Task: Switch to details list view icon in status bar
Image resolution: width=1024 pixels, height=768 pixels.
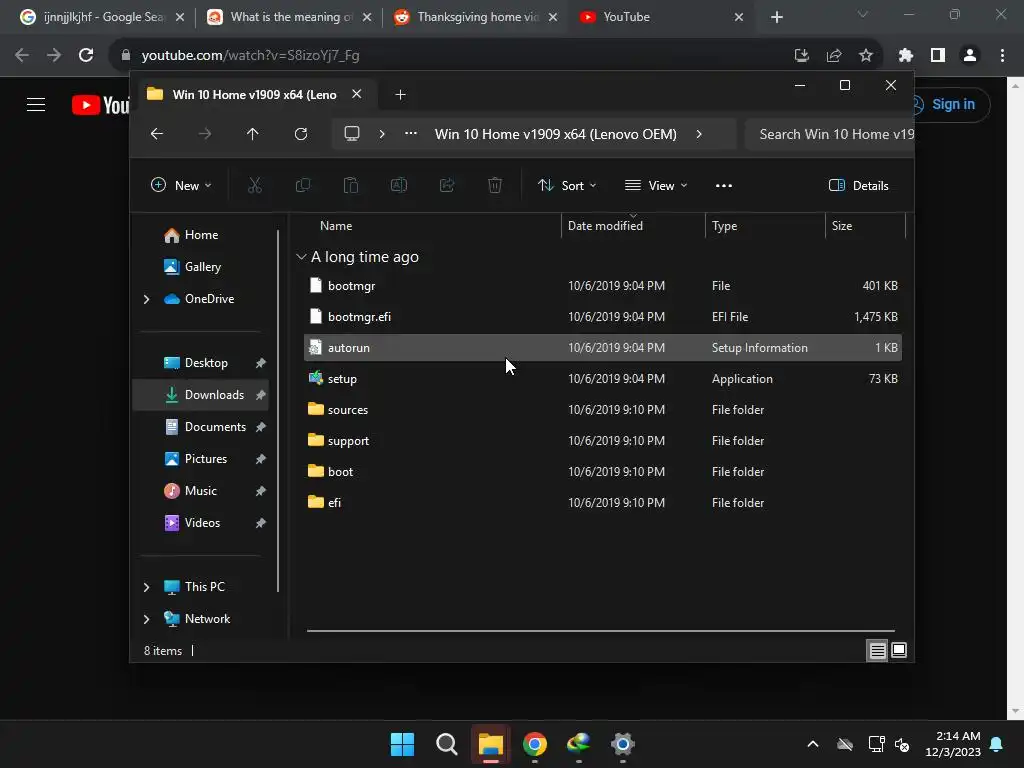Action: (877, 650)
